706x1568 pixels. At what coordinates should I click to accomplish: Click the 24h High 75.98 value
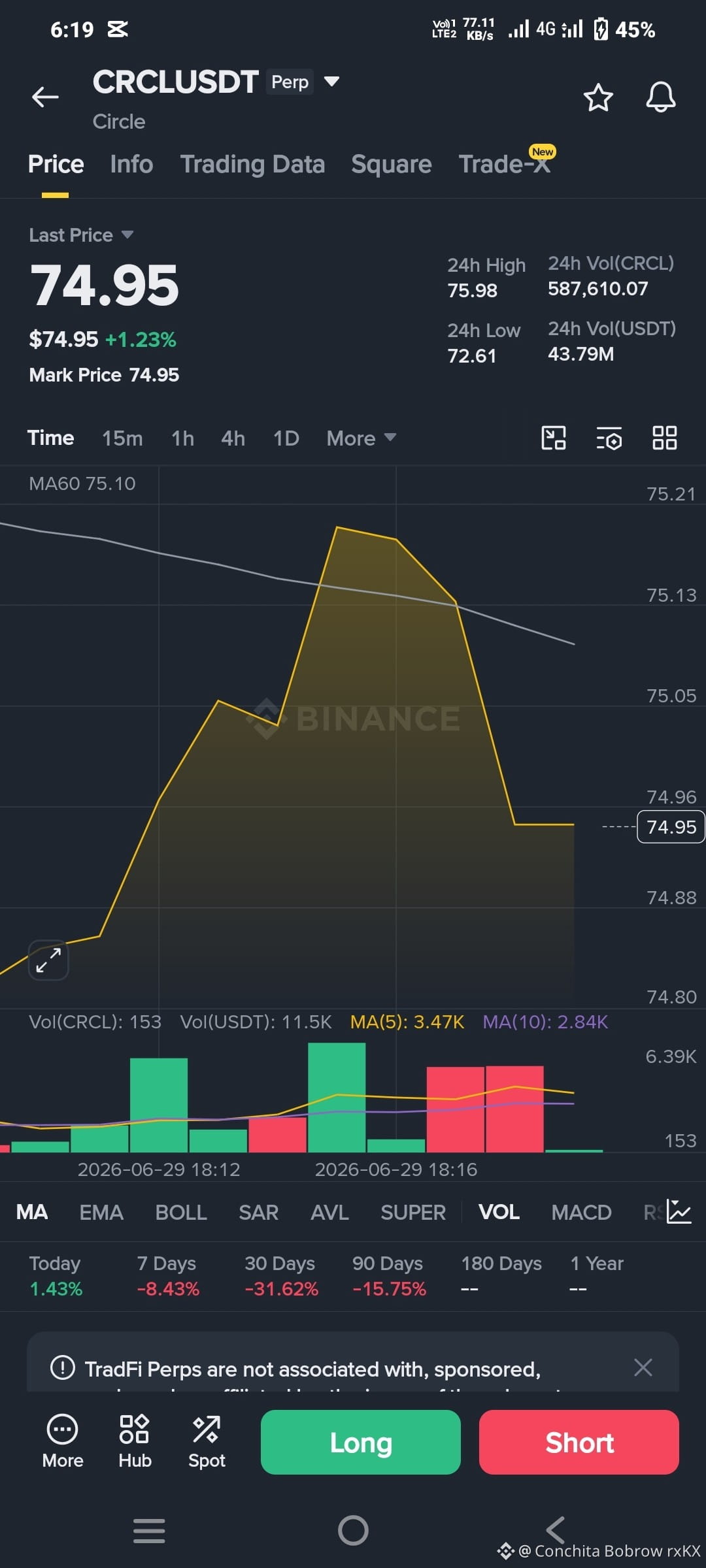pyautogui.click(x=472, y=291)
